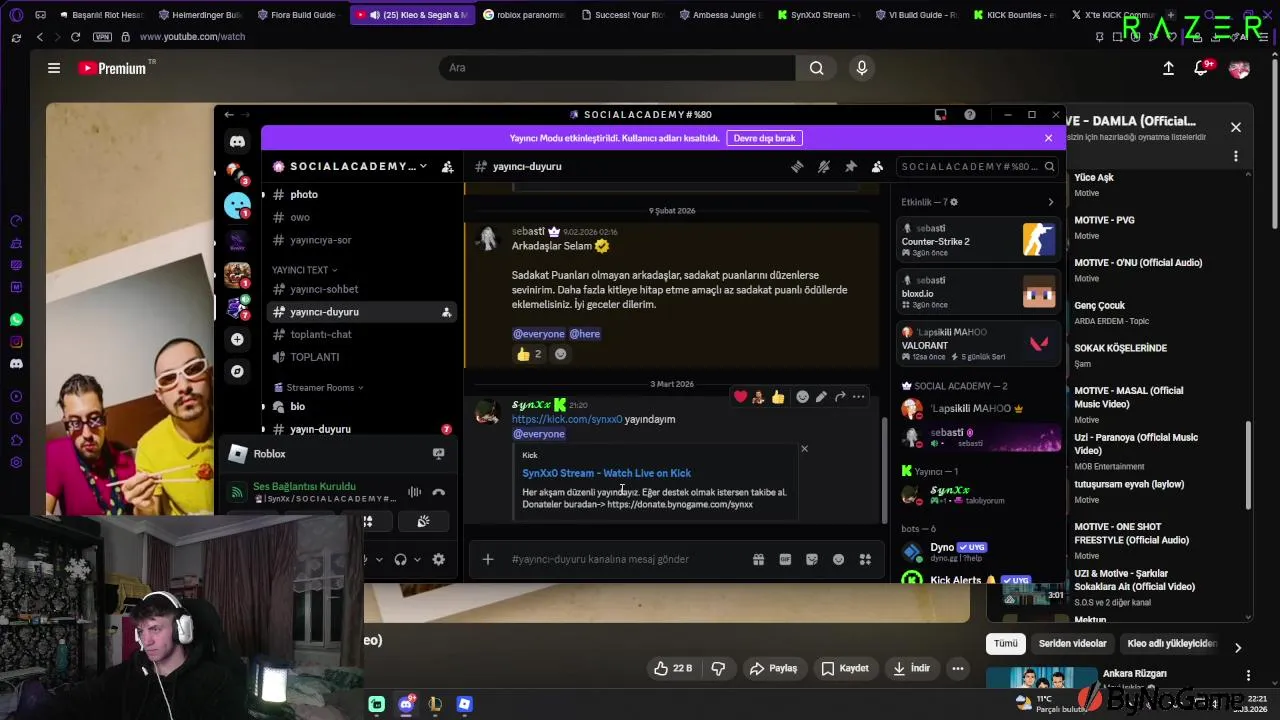Click plus attachment button in message bar

pos(488,559)
